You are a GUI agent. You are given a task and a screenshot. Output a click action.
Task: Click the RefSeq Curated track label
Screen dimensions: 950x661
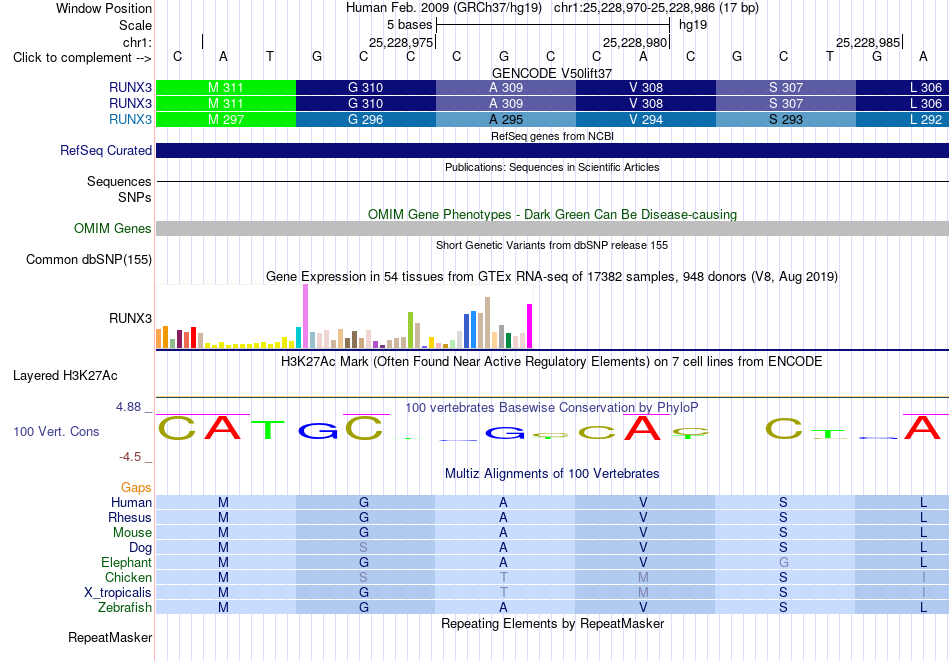point(106,150)
